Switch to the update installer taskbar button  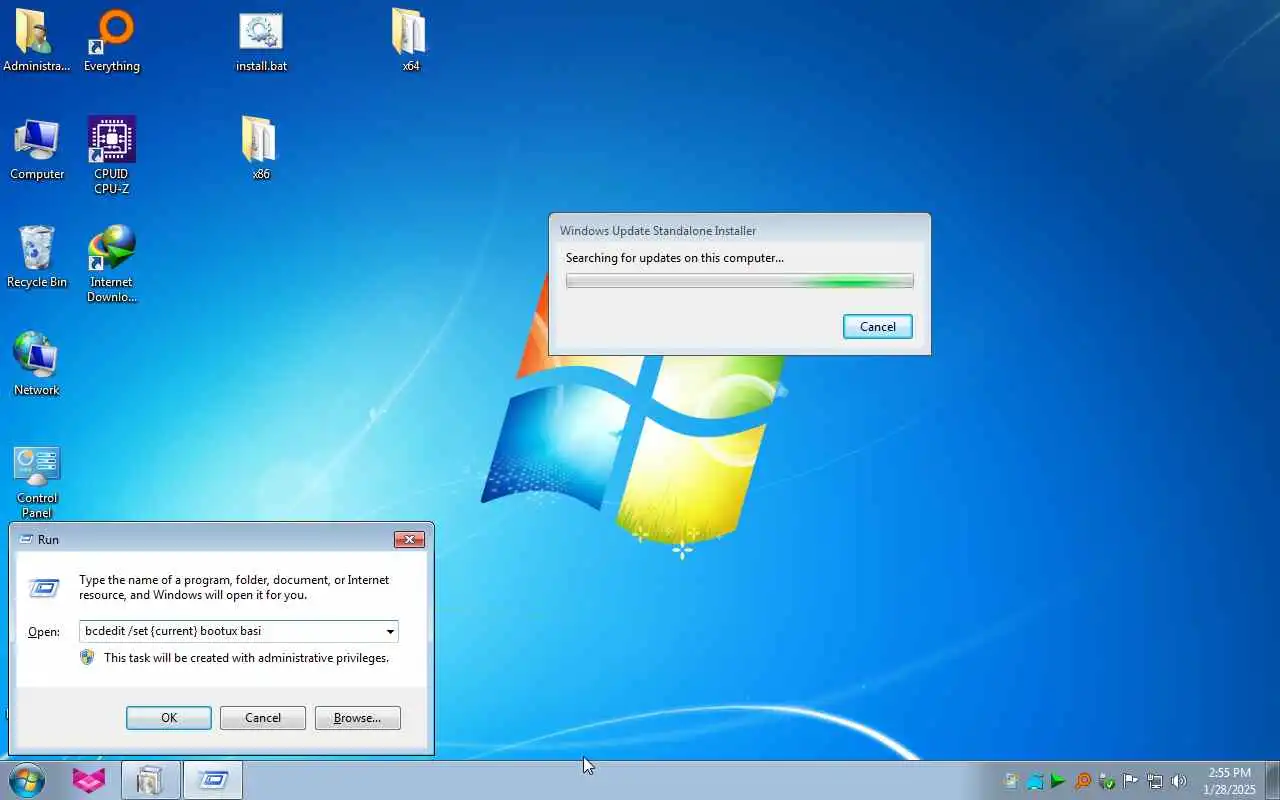[151, 780]
